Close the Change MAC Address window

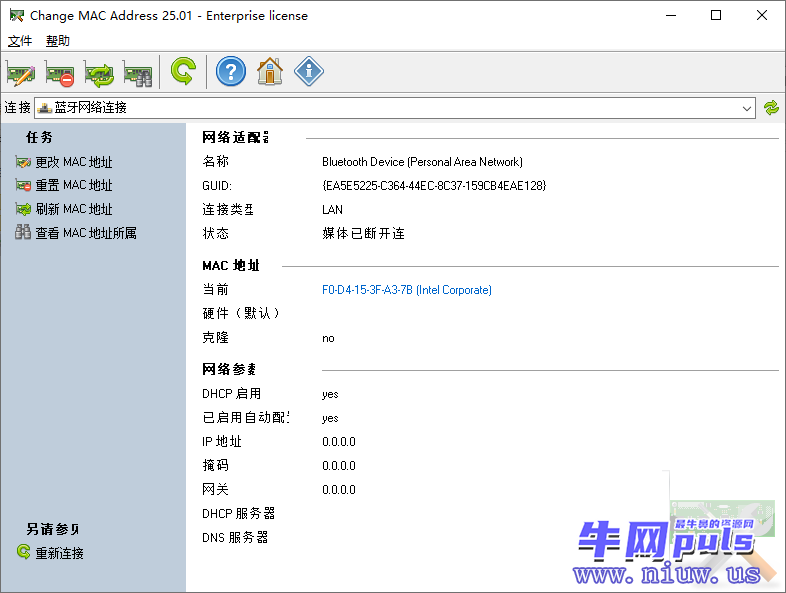pos(761,16)
